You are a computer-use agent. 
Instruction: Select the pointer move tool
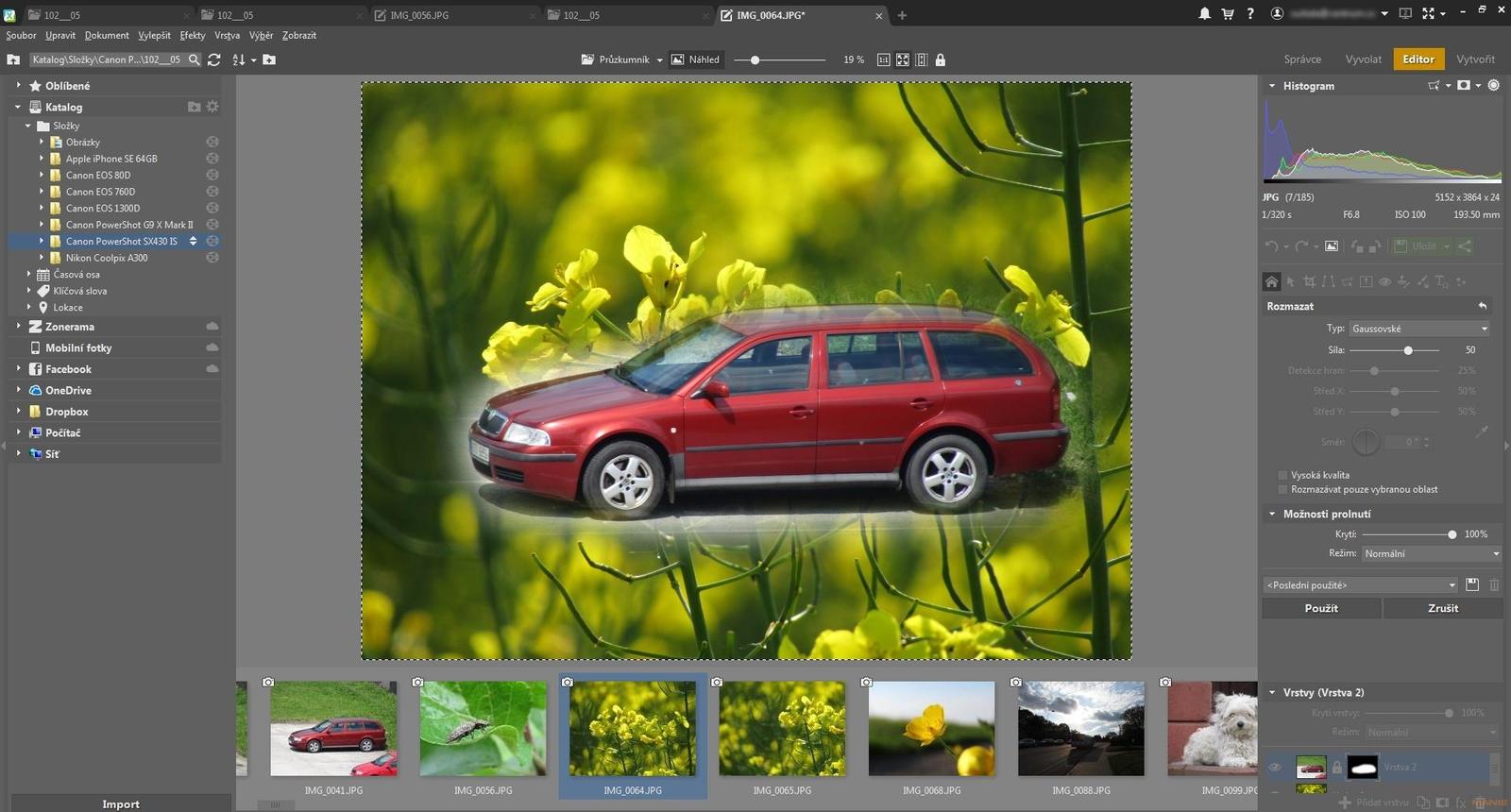pos(1290,281)
